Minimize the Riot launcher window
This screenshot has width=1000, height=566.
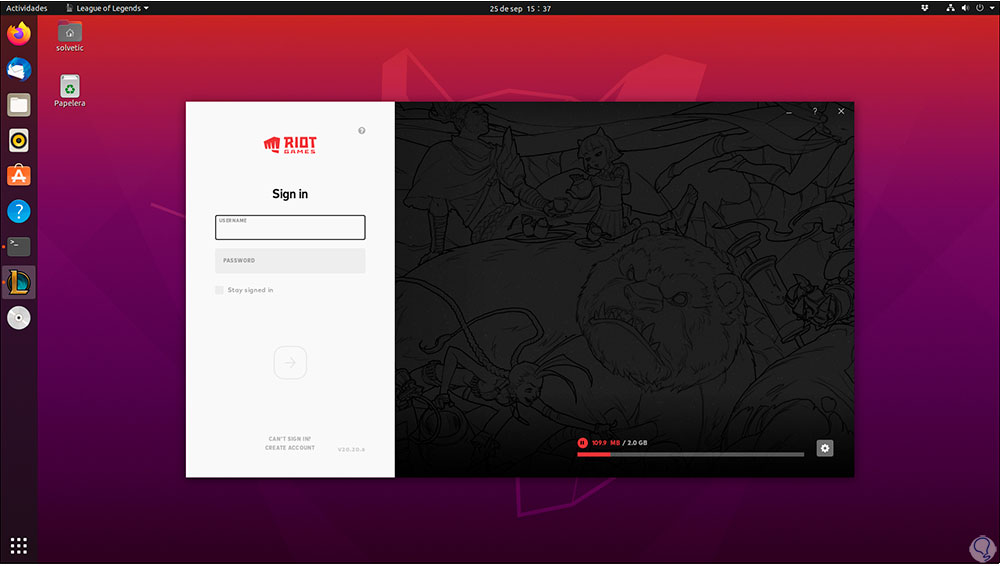point(789,112)
